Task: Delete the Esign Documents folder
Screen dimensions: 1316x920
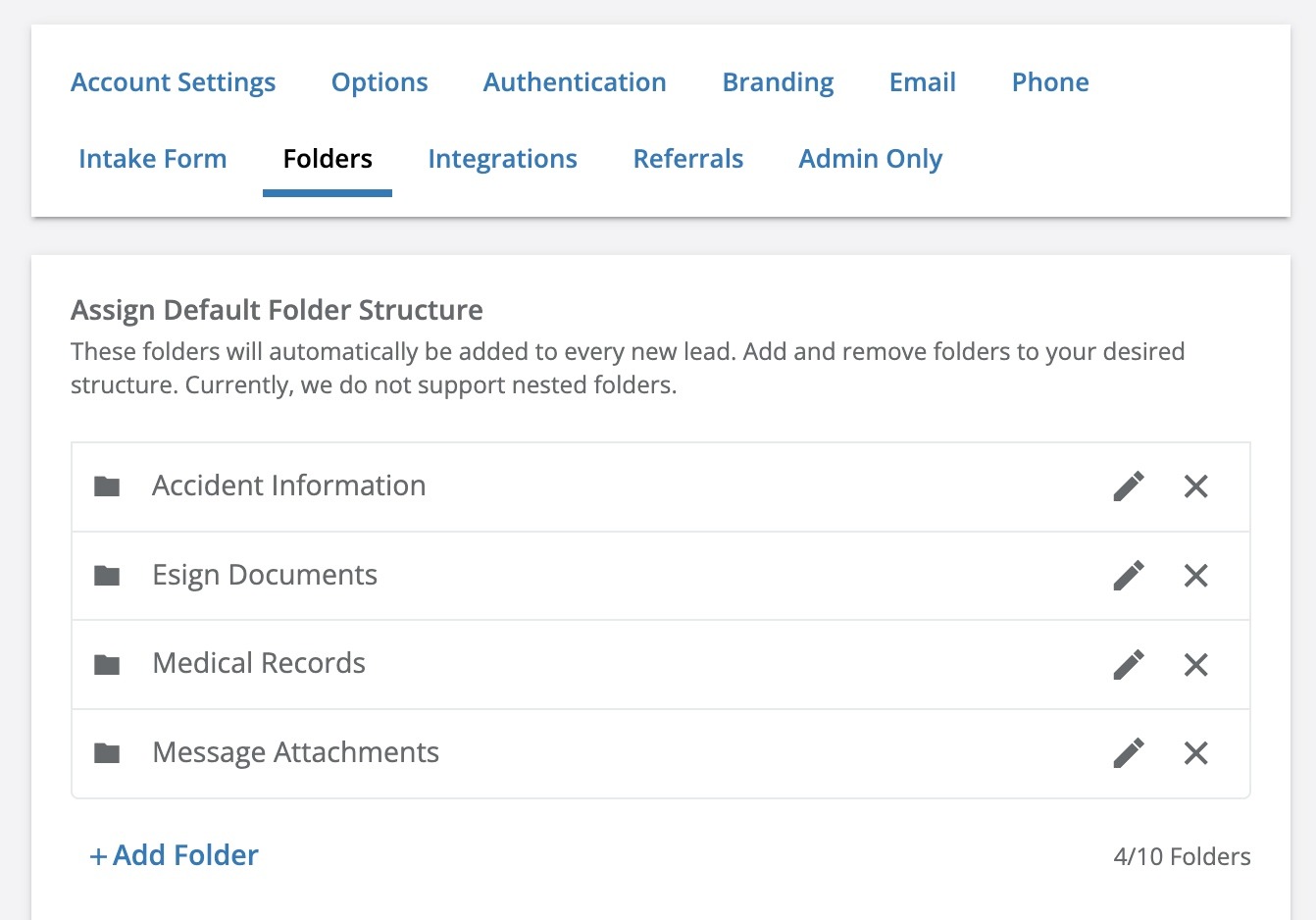Action: click(1195, 576)
